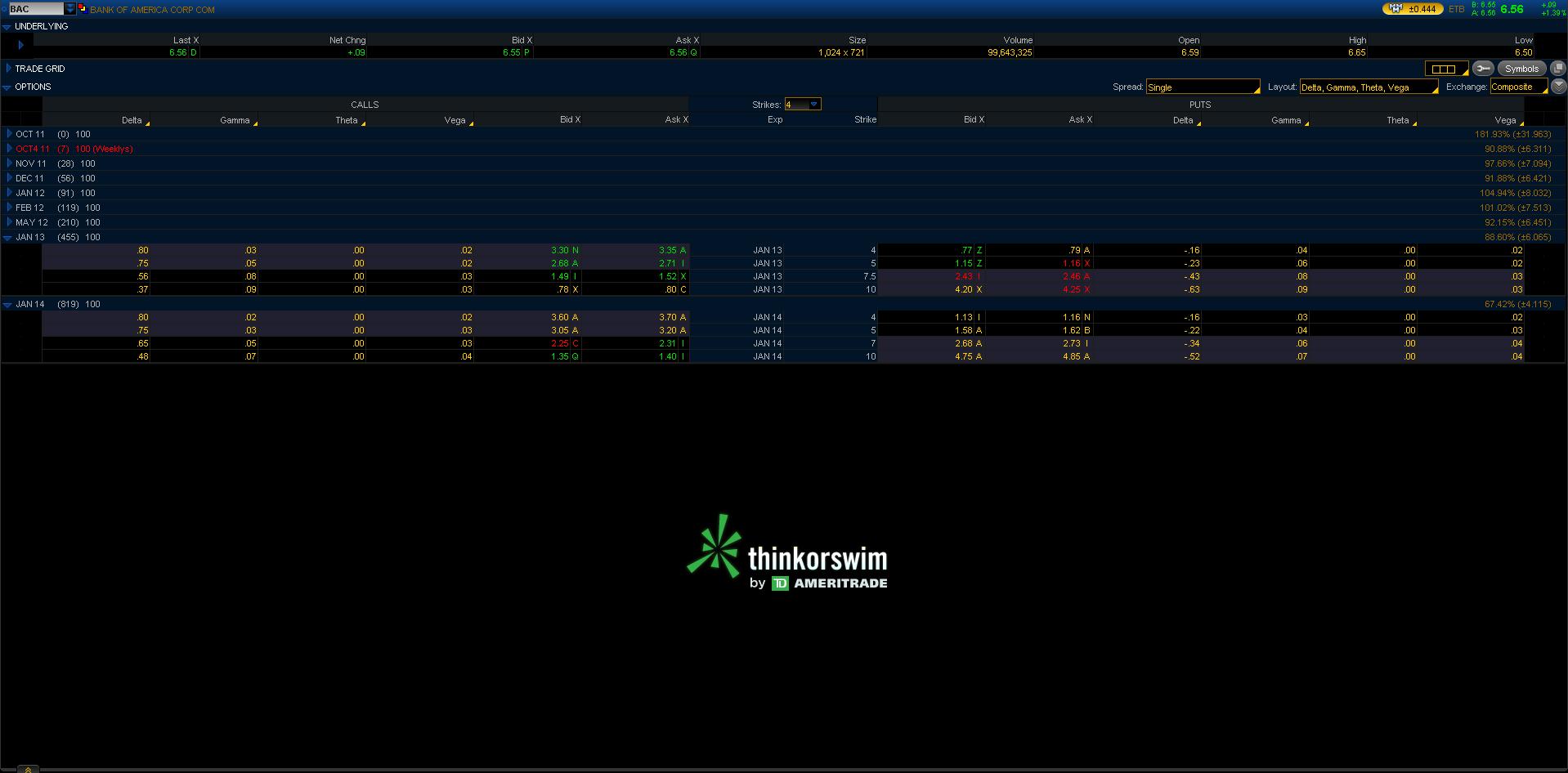This screenshot has width=1568, height=773.
Task: Click JAN 13 strike 5 put ask 1.16
Action: 1072,264
